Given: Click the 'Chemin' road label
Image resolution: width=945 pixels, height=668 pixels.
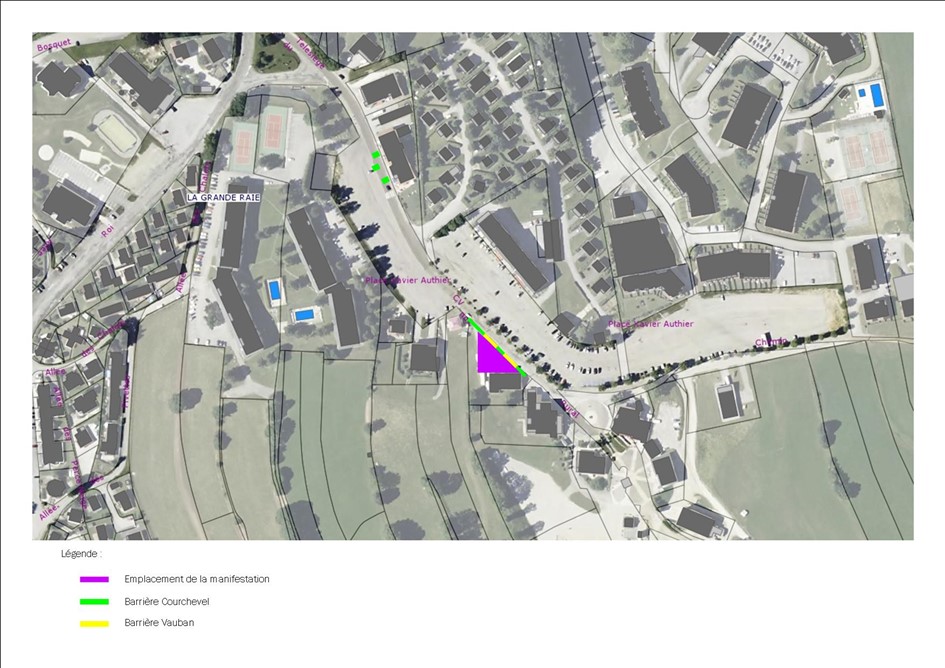Looking at the screenshot, I should click(771, 342).
